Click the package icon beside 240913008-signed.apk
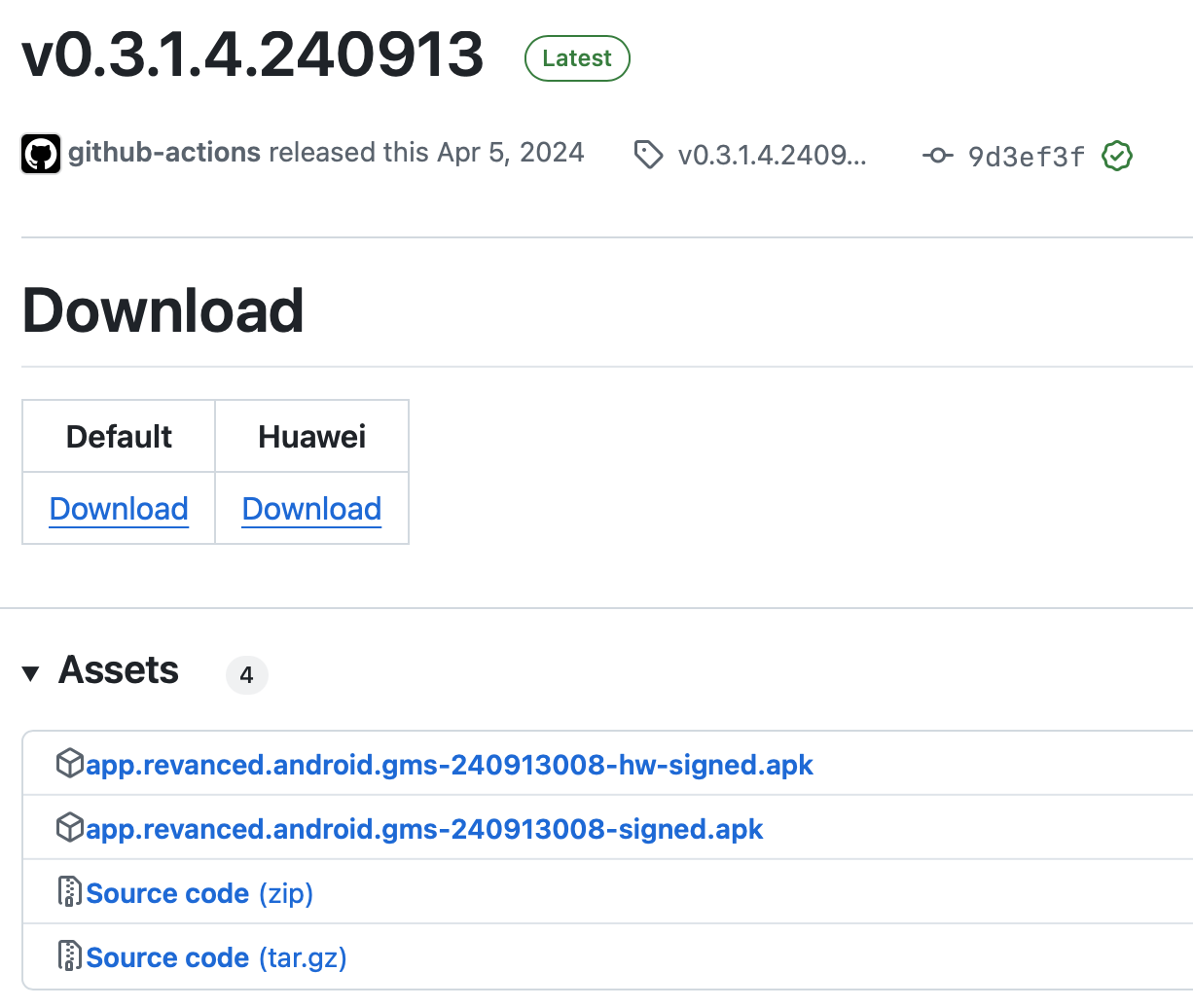1193x1008 pixels. coord(69,828)
